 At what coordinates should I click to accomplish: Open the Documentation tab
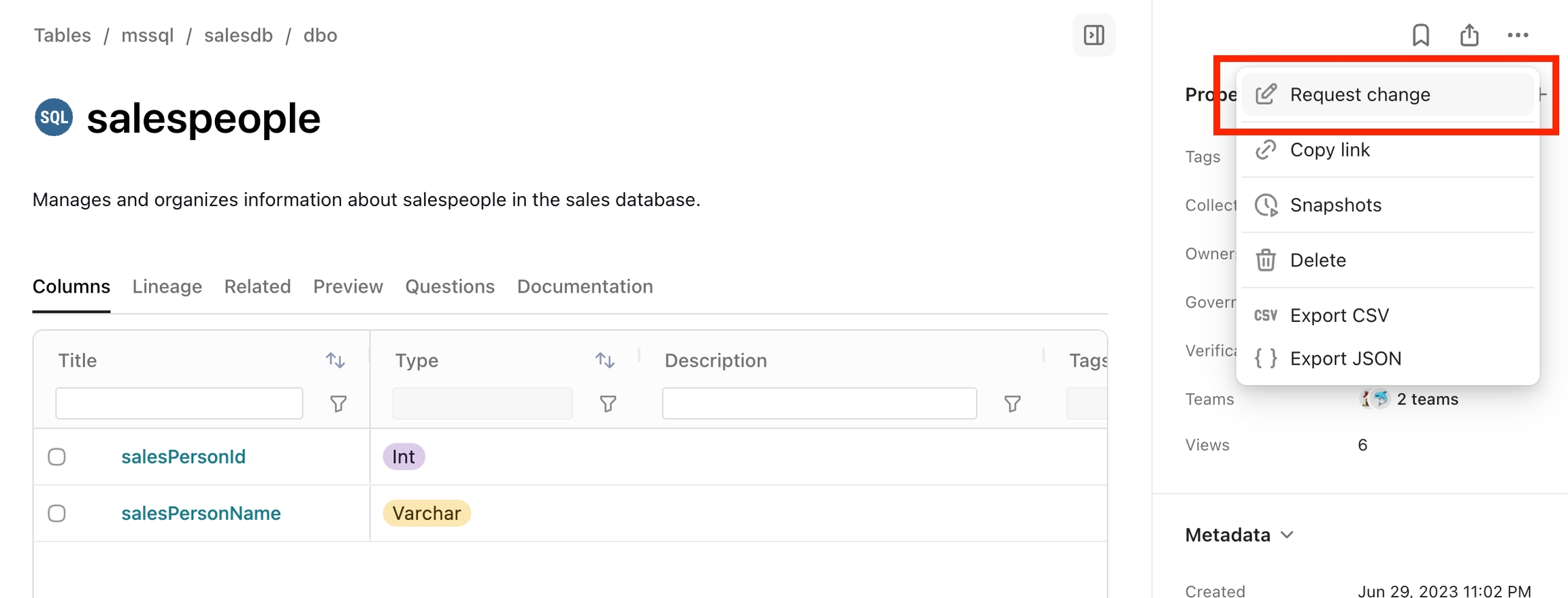pyautogui.click(x=585, y=286)
